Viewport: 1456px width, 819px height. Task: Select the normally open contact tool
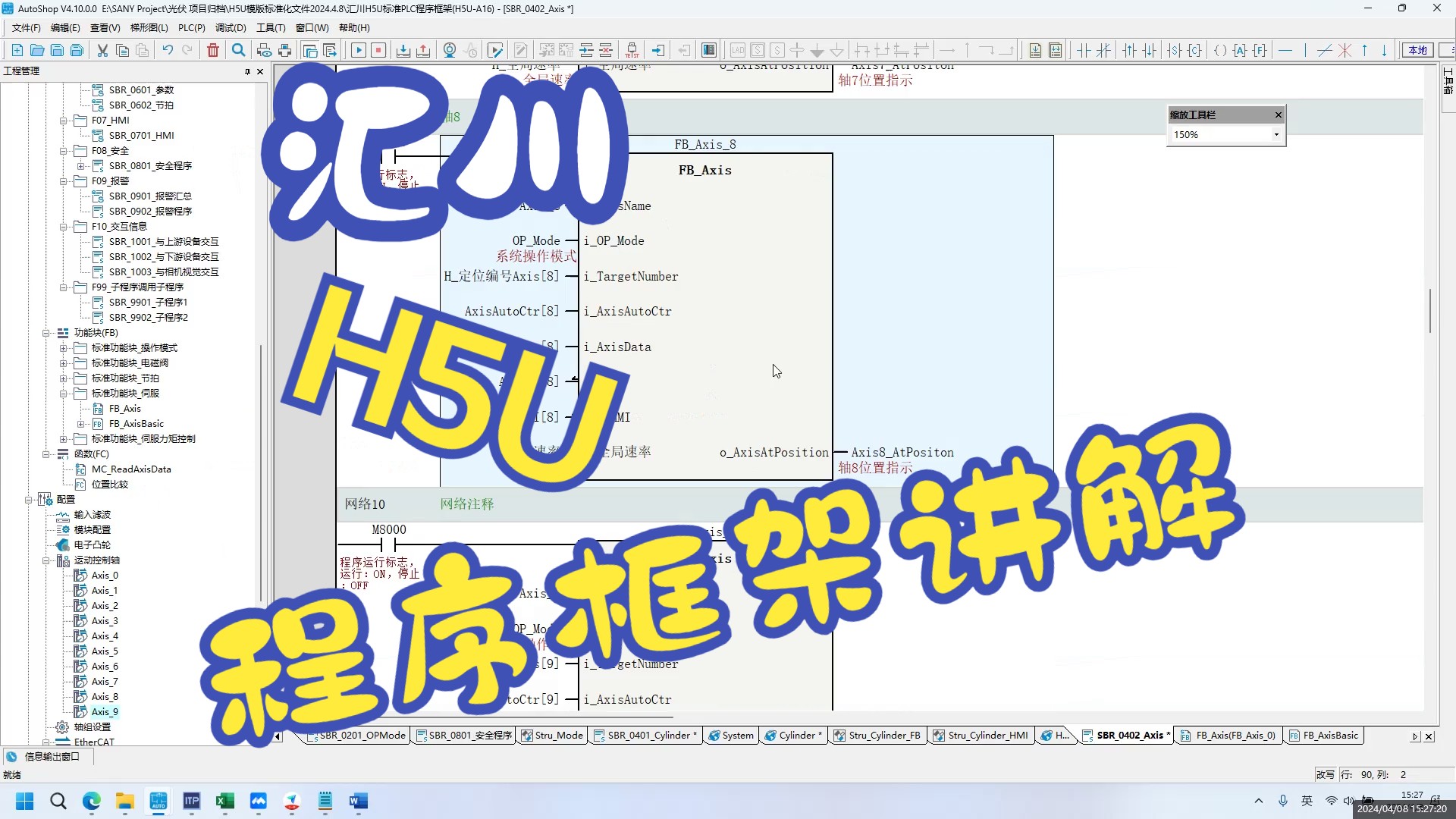(1083, 50)
